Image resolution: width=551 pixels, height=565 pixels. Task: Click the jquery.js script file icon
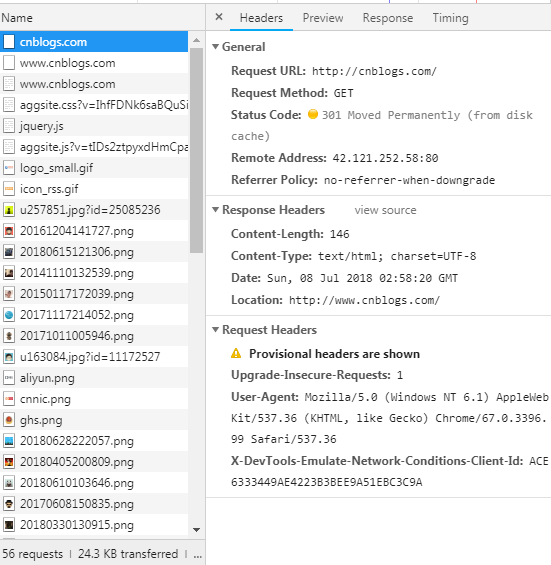click(9, 126)
